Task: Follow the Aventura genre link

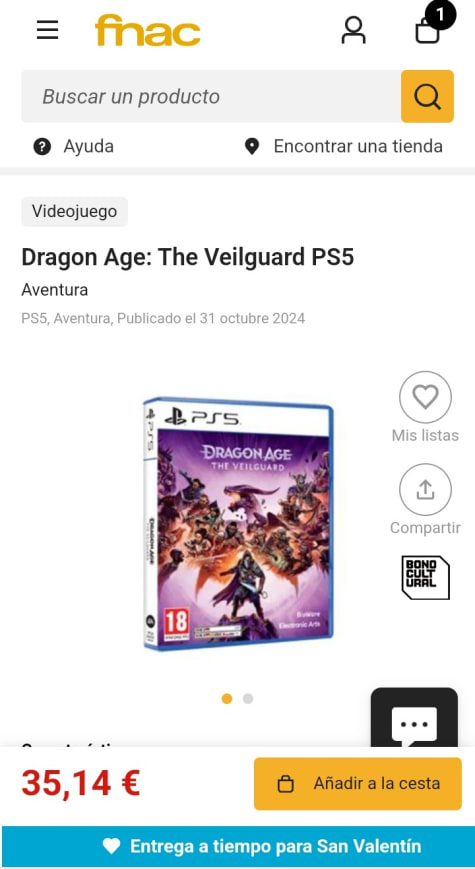Action: click(x=54, y=290)
